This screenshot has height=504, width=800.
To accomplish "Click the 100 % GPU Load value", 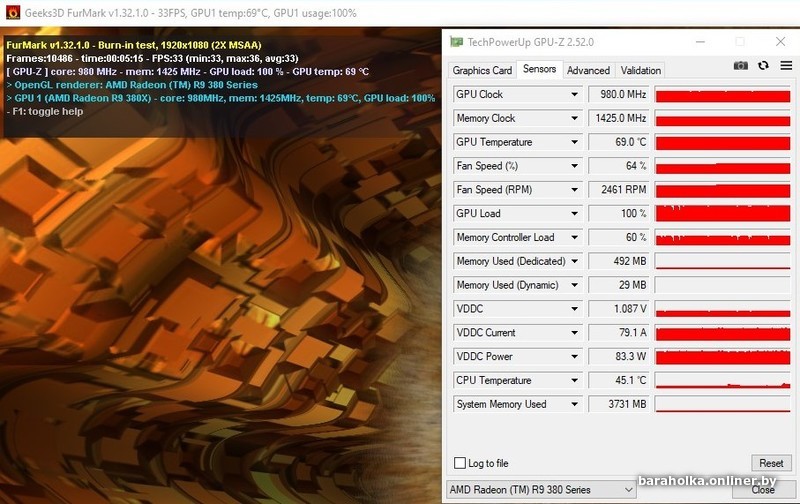I will click(618, 213).
